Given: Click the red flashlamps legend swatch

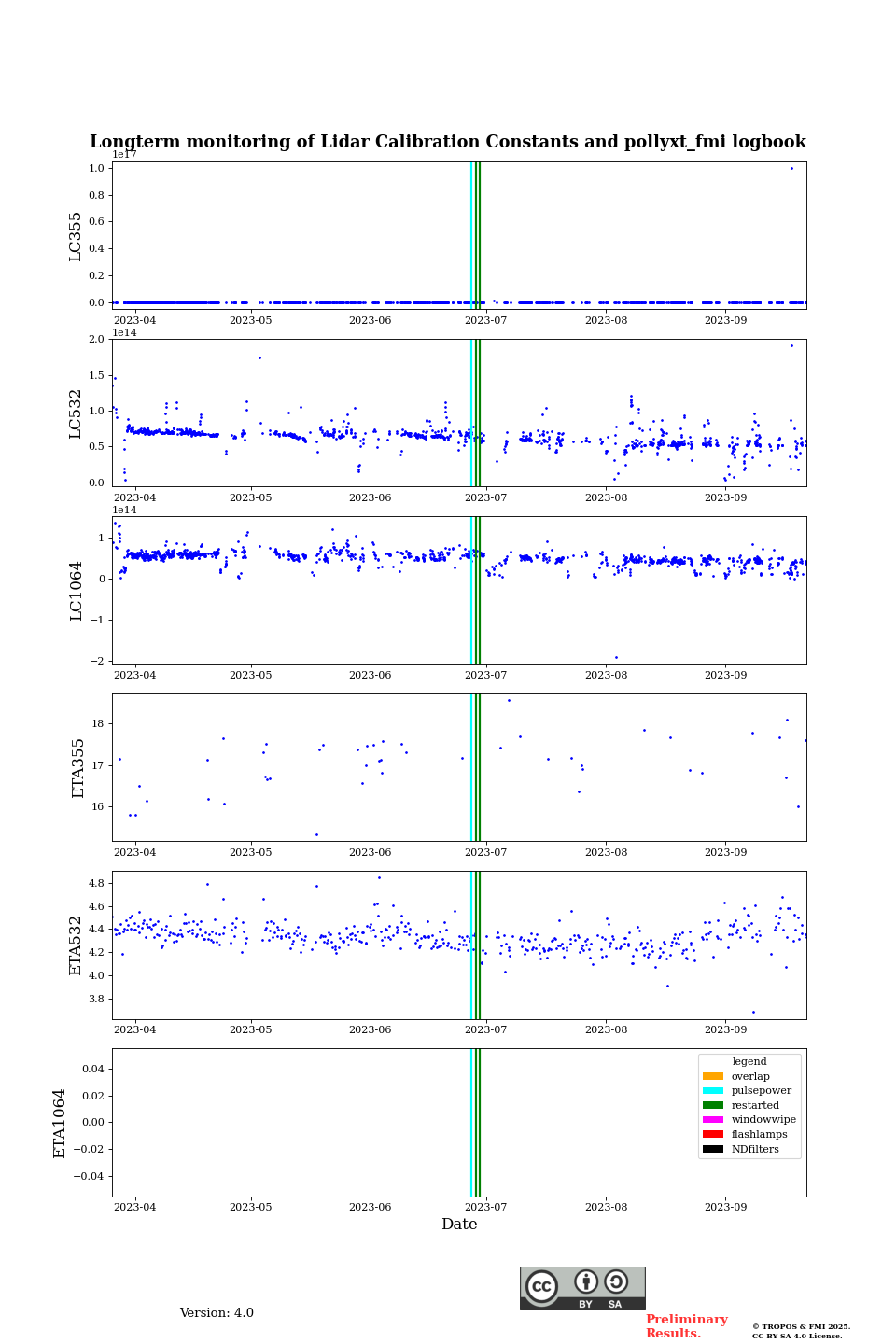Looking at the screenshot, I should [x=713, y=1135].
